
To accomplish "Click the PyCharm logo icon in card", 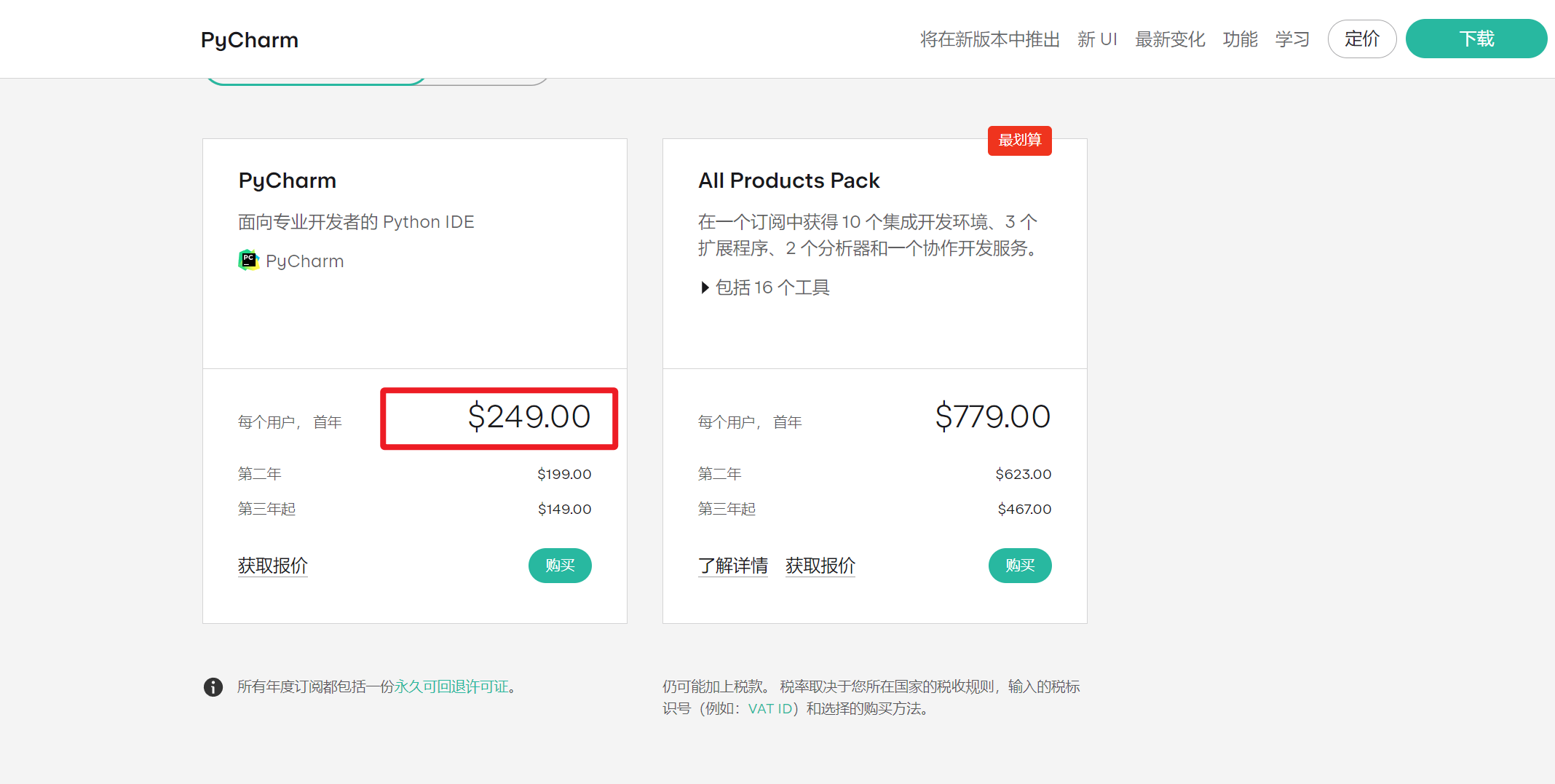I will tap(248, 261).
